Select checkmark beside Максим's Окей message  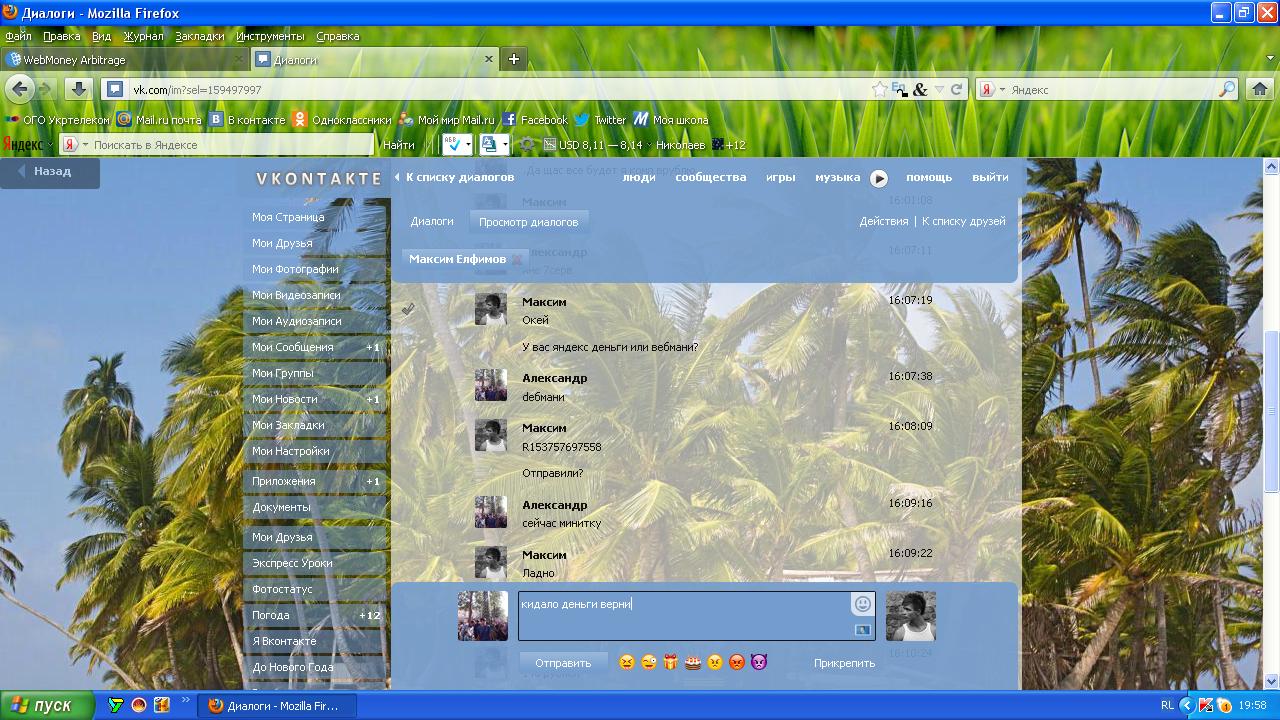(x=408, y=309)
